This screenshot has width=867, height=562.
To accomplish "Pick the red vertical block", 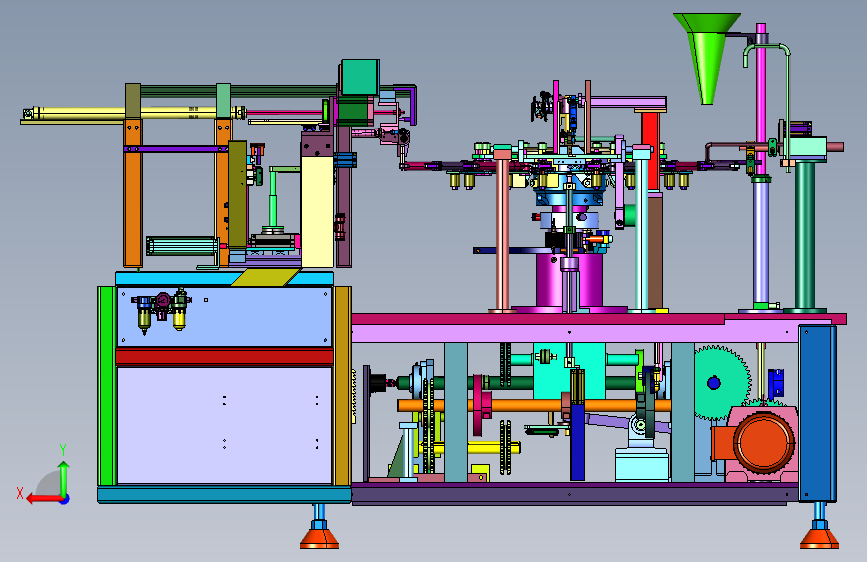I will click(651, 150).
